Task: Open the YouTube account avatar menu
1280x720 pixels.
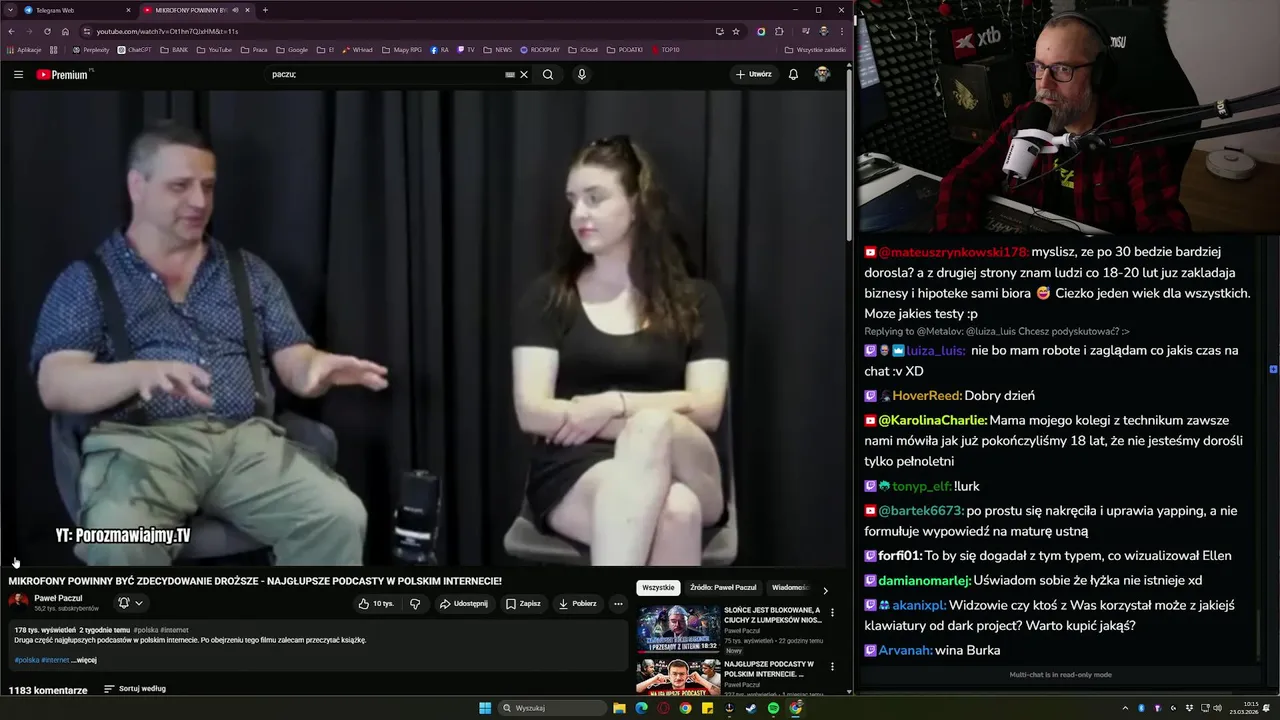Action: (x=822, y=74)
